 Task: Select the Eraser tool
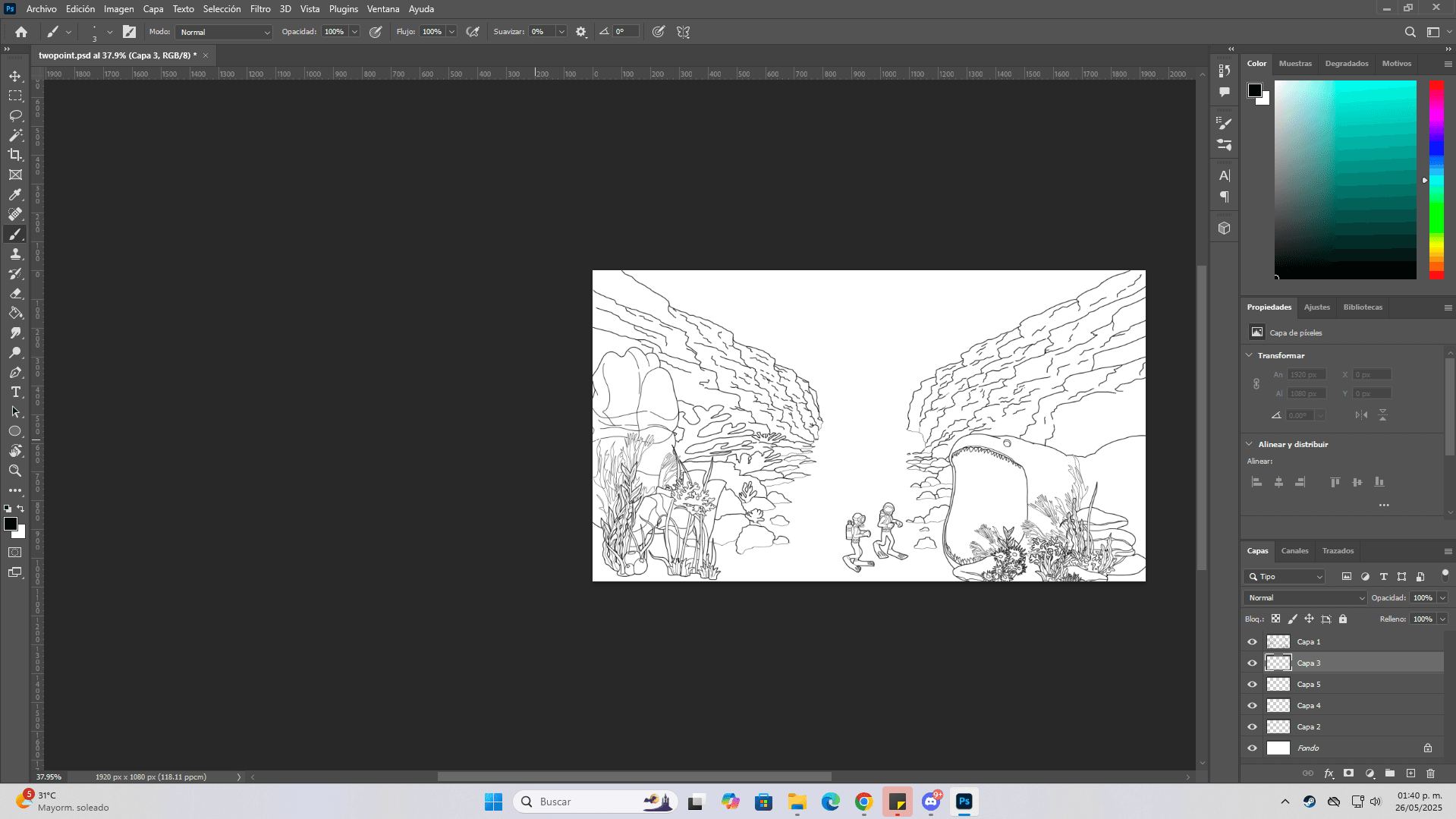tap(15, 293)
